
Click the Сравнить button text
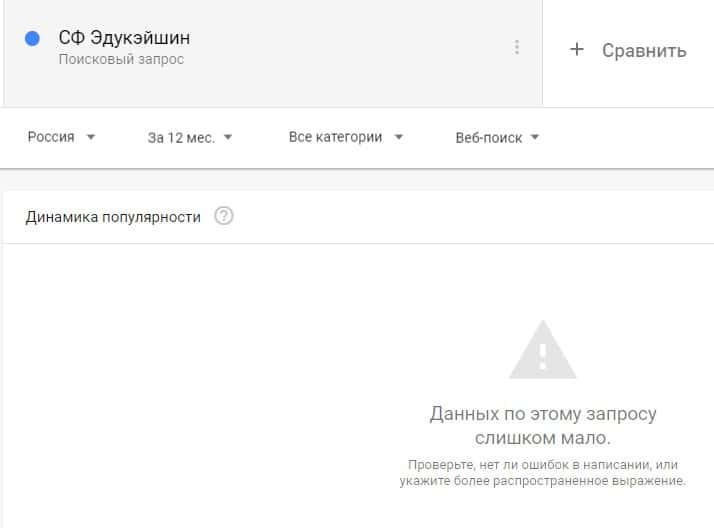click(x=644, y=51)
